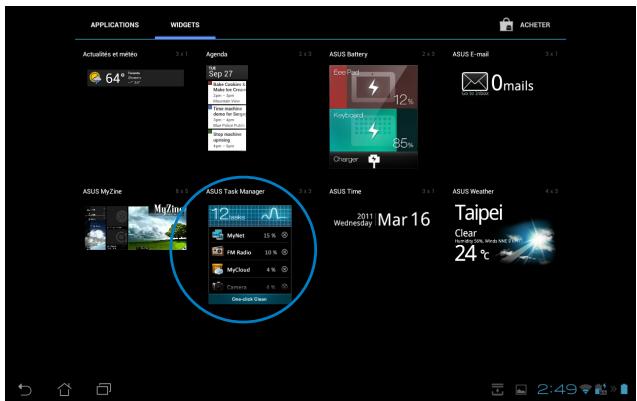The width and height of the screenshot is (637, 401).
Task: Click the Eee Pad battery 12% tile
Action: click(373, 87)
